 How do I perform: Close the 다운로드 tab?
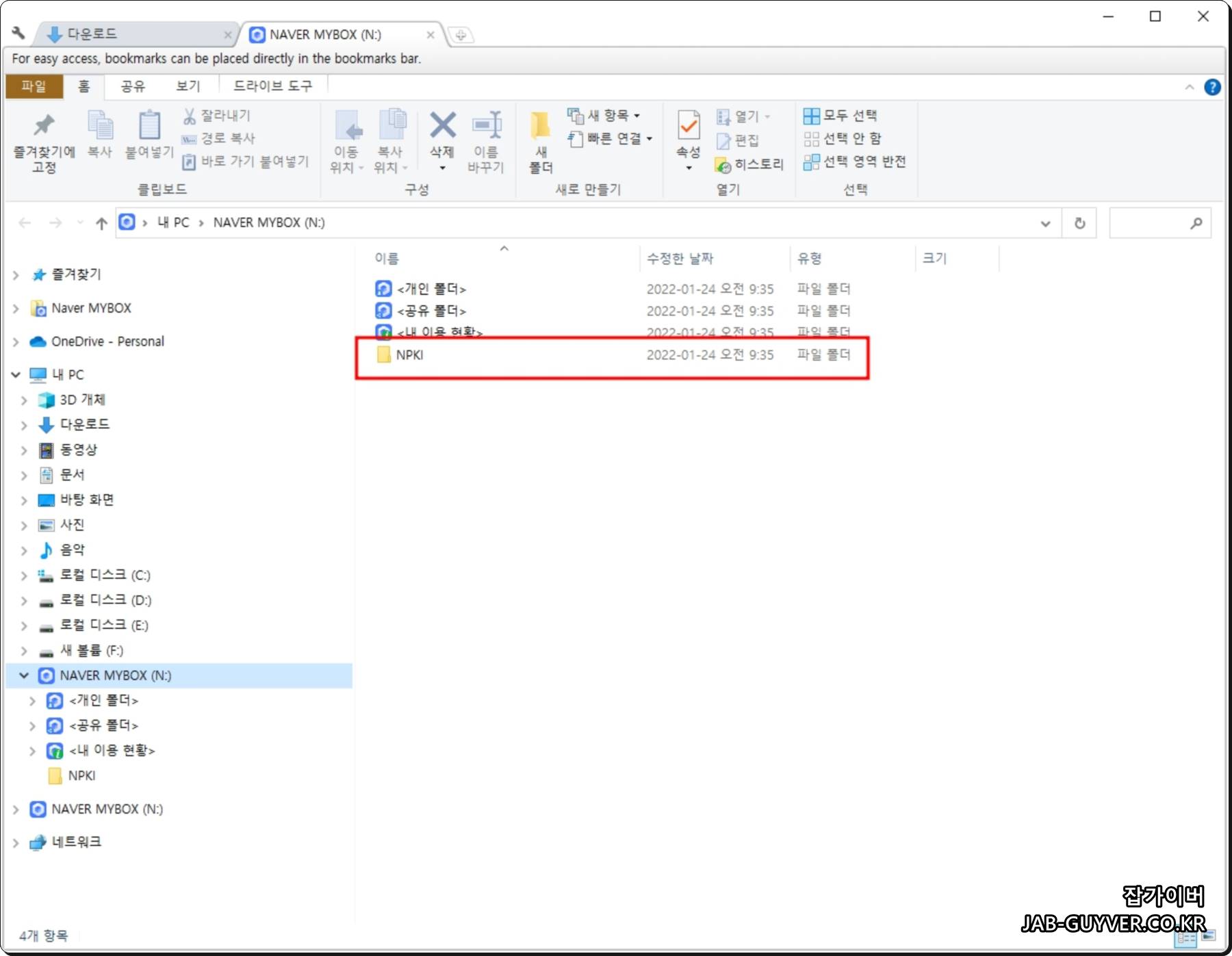(228, 35)
